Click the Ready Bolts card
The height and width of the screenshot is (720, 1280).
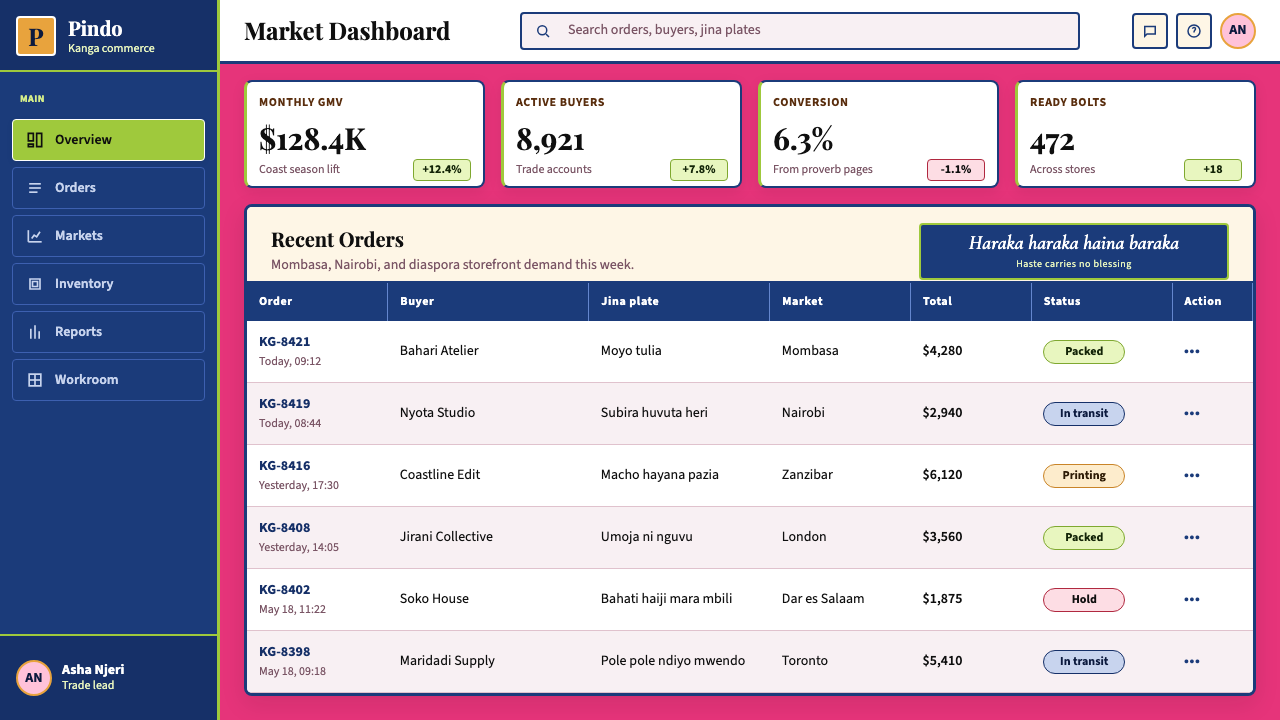point(1135,134)
